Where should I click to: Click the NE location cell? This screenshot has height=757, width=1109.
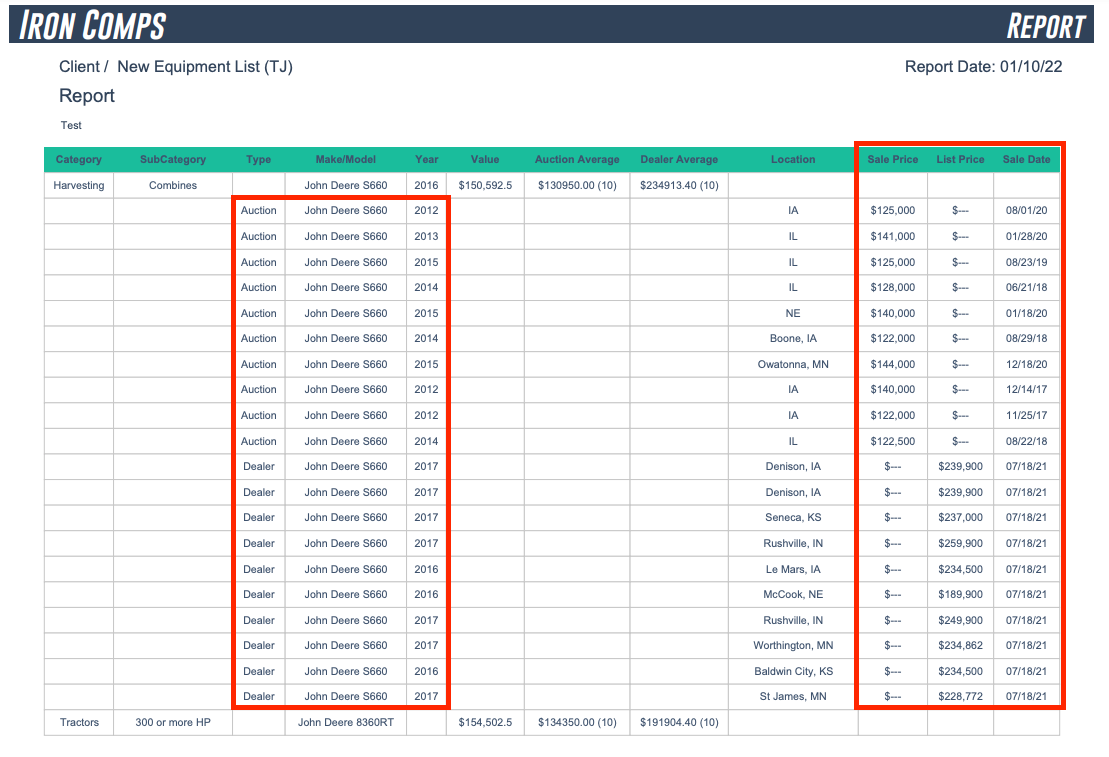[x=793, y=313]
